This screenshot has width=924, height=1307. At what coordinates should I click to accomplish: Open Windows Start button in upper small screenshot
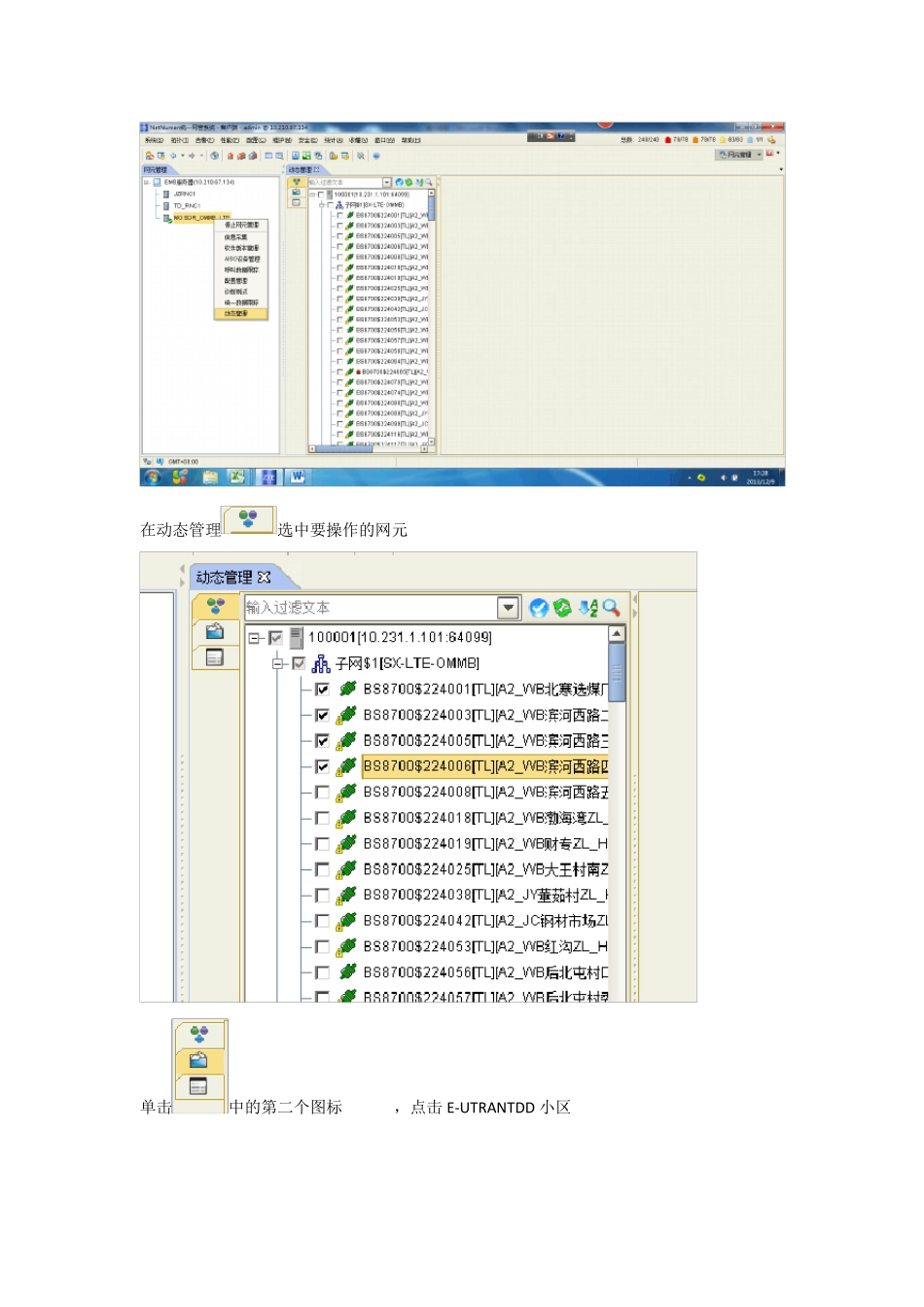tap(153, 477)
